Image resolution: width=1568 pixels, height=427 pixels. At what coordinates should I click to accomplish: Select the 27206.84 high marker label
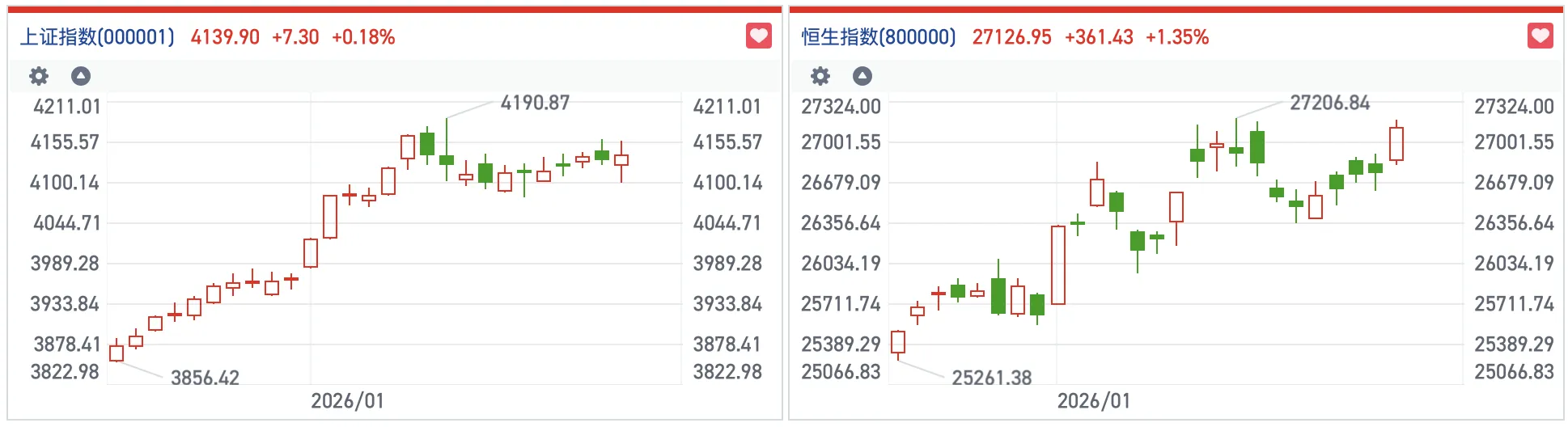[1329, 103]
